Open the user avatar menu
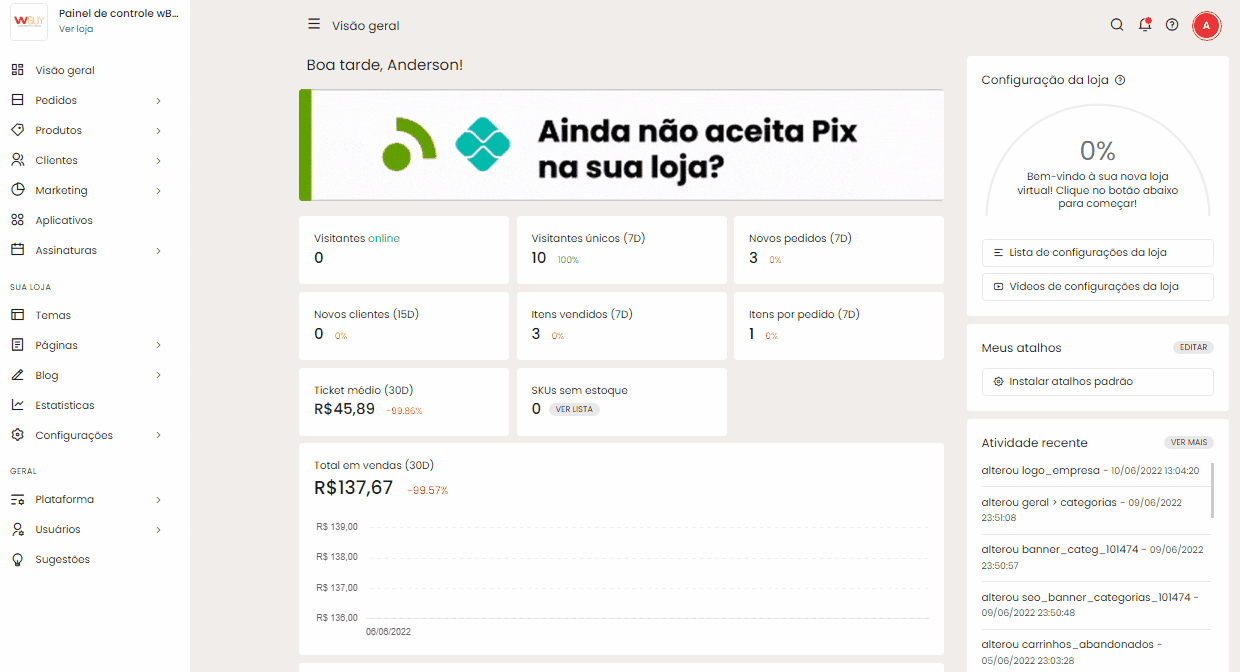The image size is (1240, 672). point(1206,25)
